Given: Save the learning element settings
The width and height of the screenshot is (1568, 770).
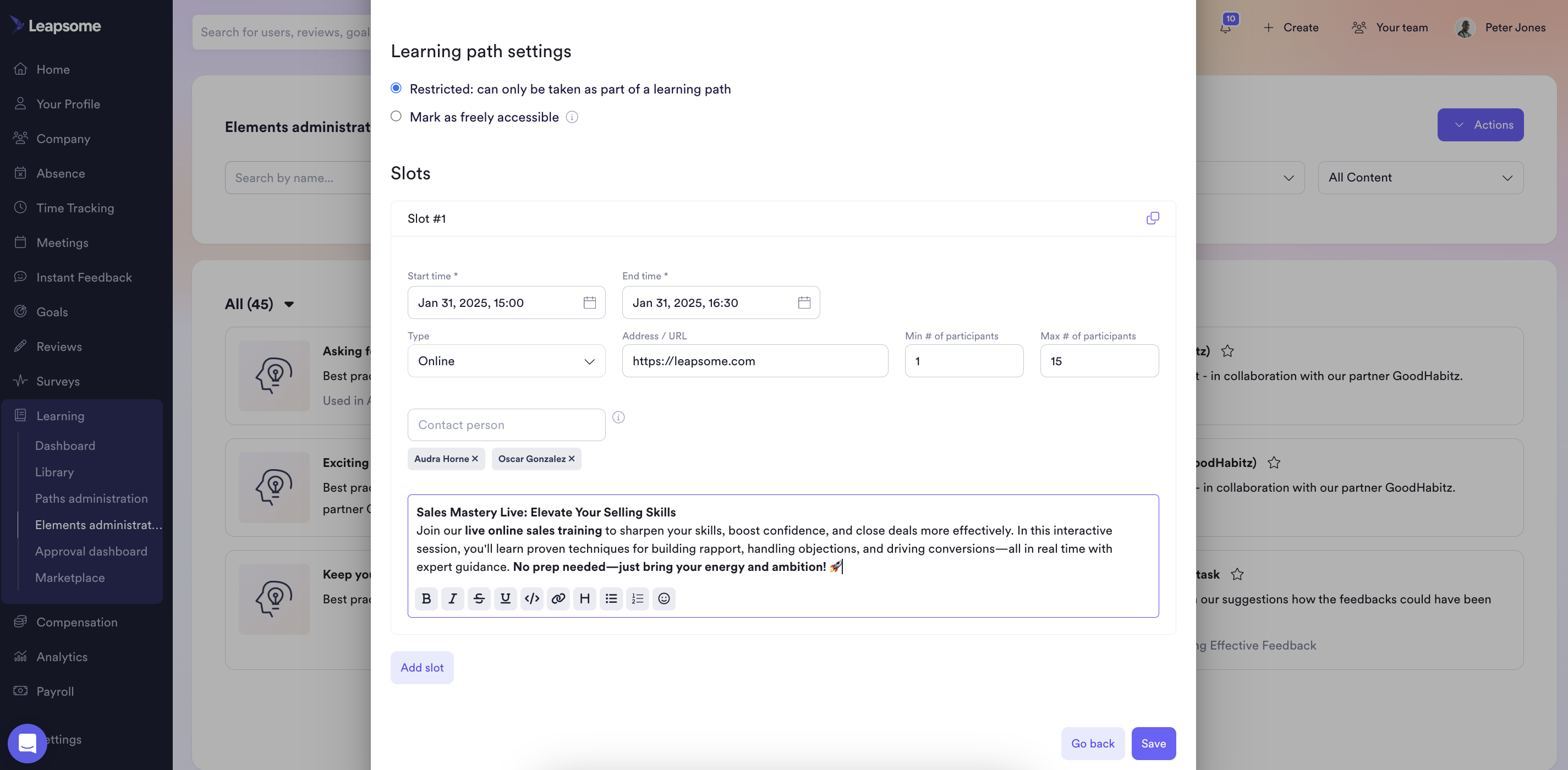Looking at the screenshot, I should pos(1153,743).
